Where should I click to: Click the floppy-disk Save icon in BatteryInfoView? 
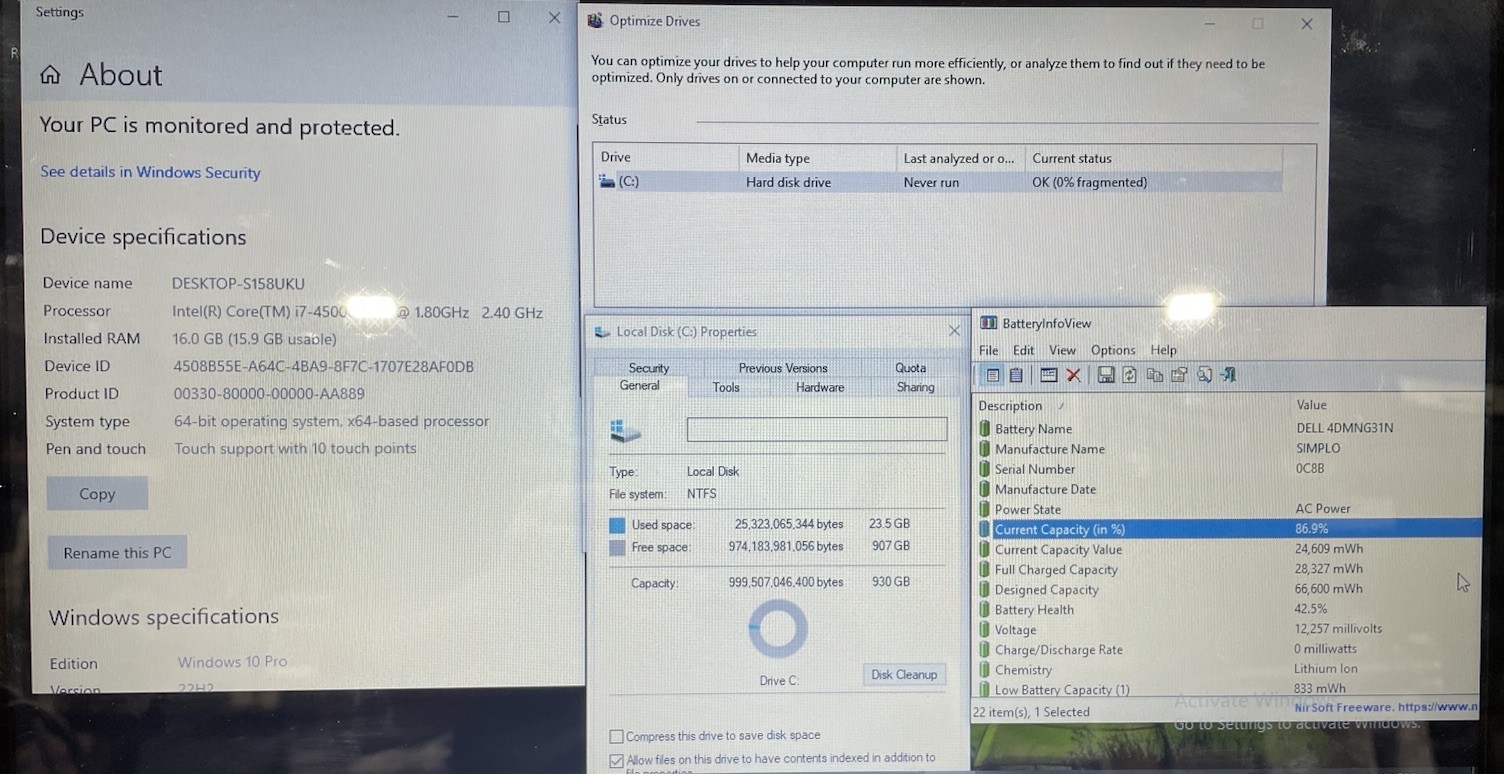pos(1105,375)
